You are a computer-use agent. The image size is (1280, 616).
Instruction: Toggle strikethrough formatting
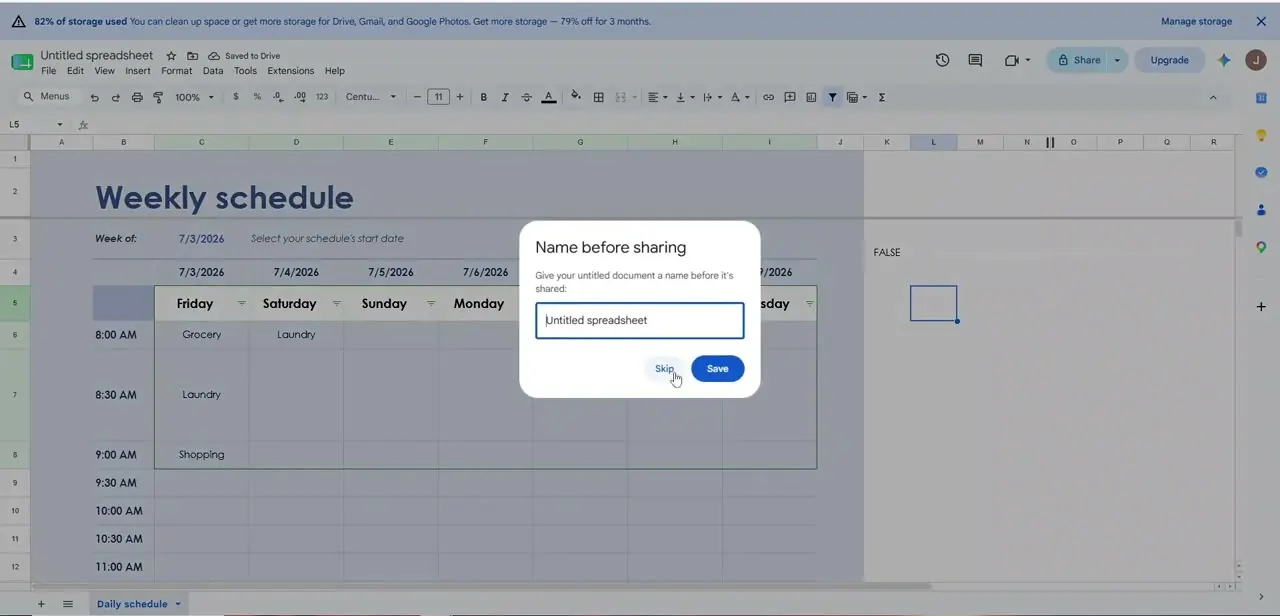(x=526, y=97)
